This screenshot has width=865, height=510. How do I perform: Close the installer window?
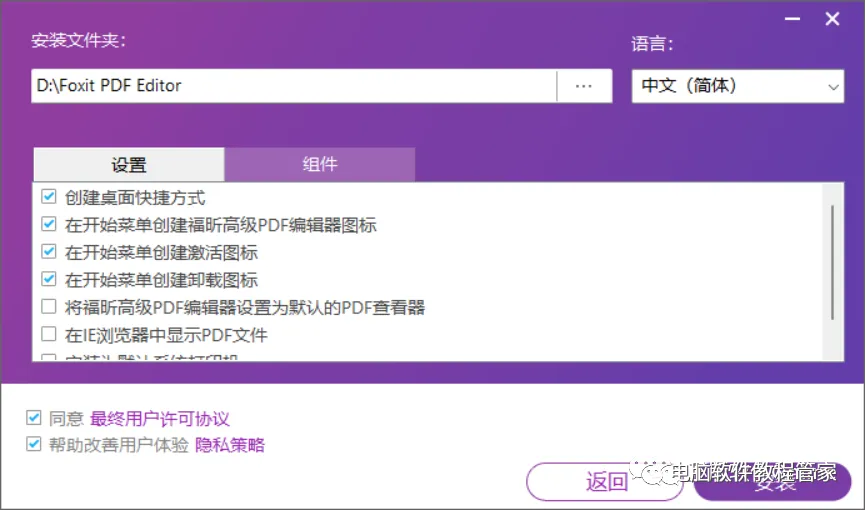[832, 19]
